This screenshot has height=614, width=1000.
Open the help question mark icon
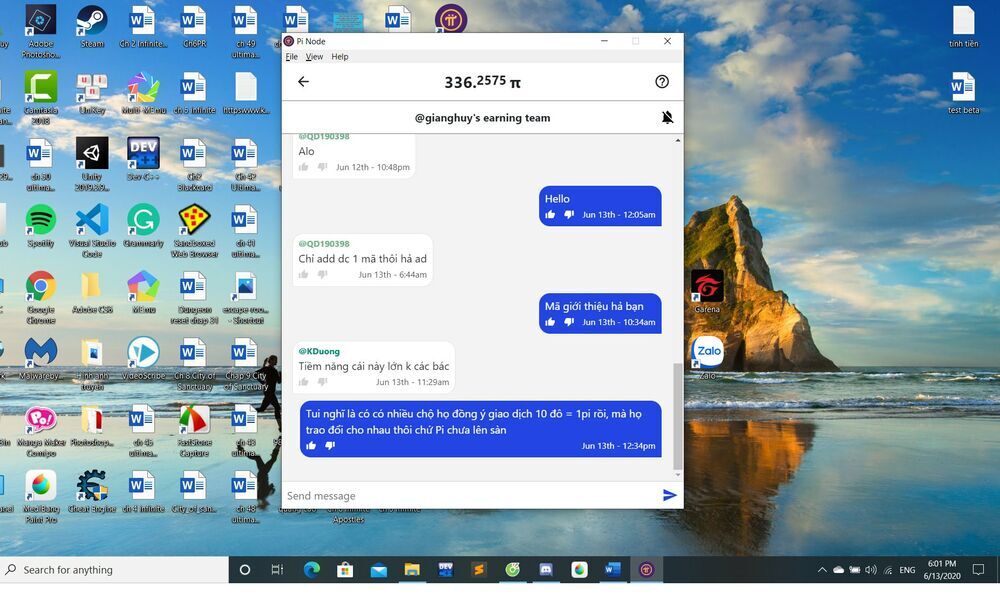[661, 82]
